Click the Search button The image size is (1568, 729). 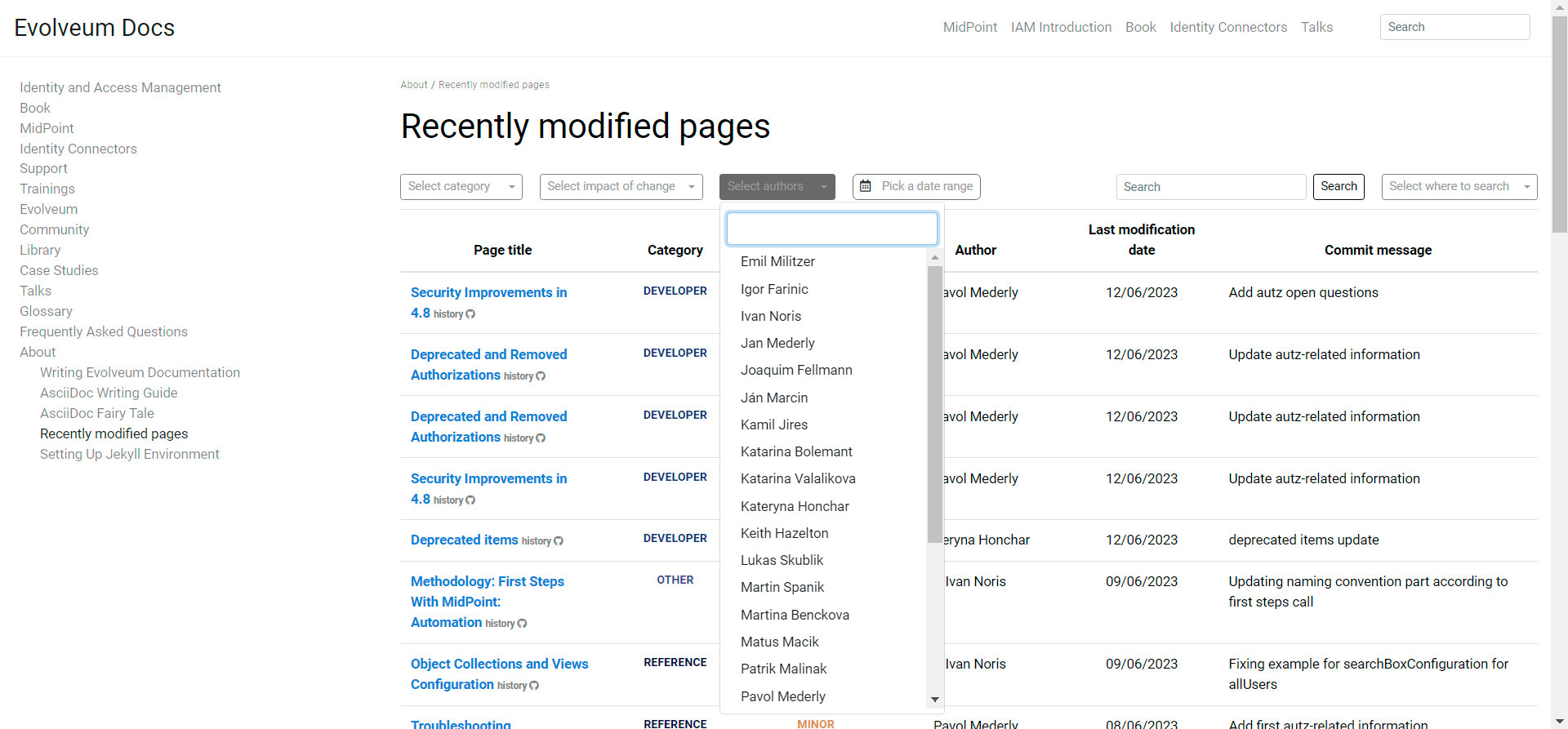pos(1339,186)
